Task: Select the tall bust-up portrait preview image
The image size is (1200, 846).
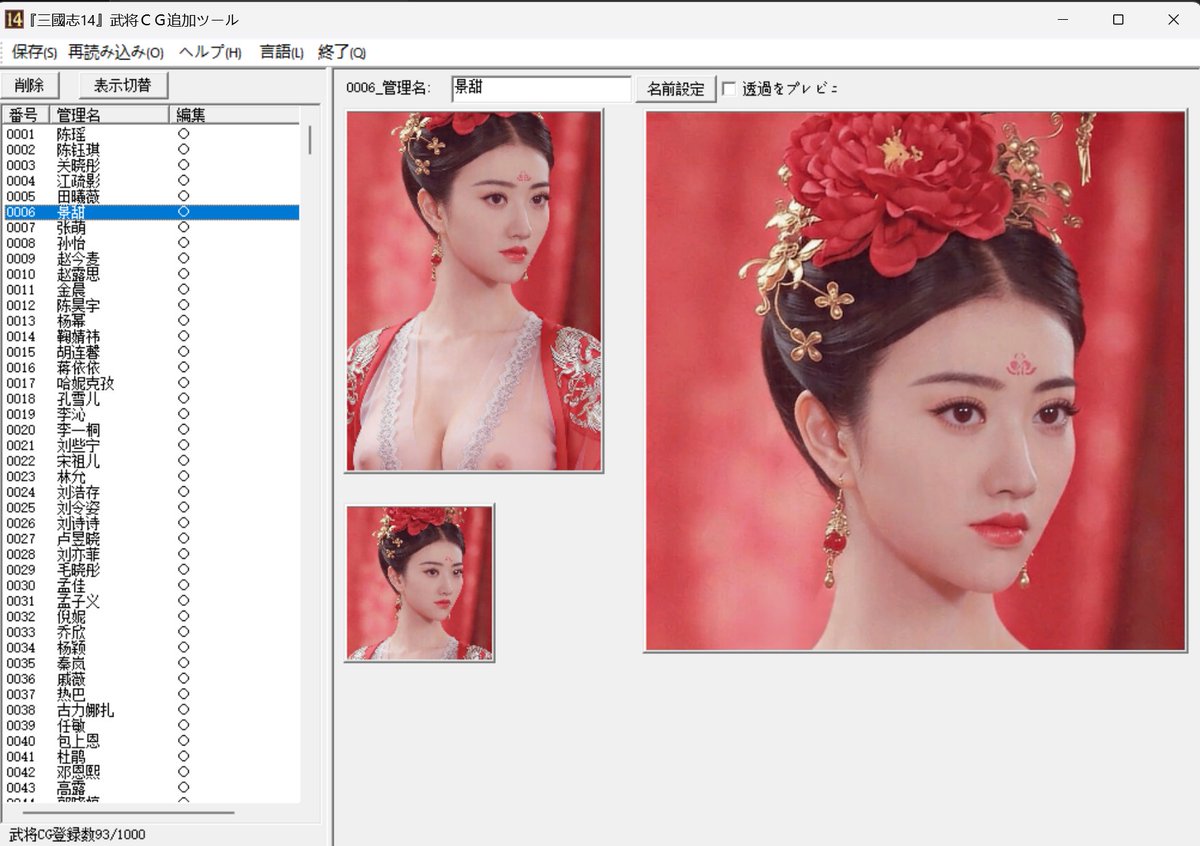Action: point(474,291)
